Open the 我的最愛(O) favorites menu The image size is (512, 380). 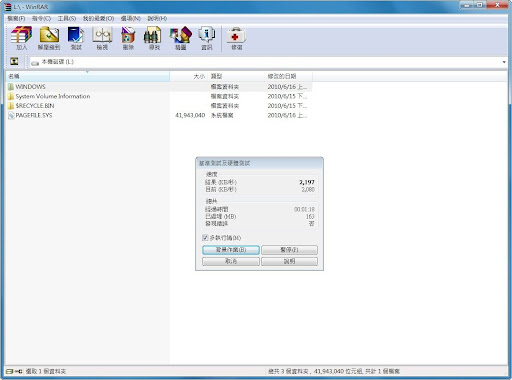[x=98, y=18]
